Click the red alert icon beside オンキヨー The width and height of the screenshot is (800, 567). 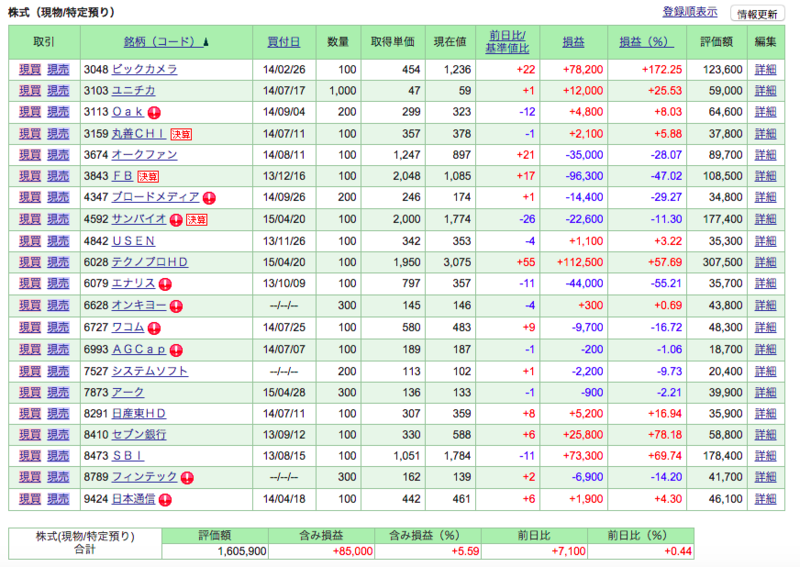click(x=176, y=306)
